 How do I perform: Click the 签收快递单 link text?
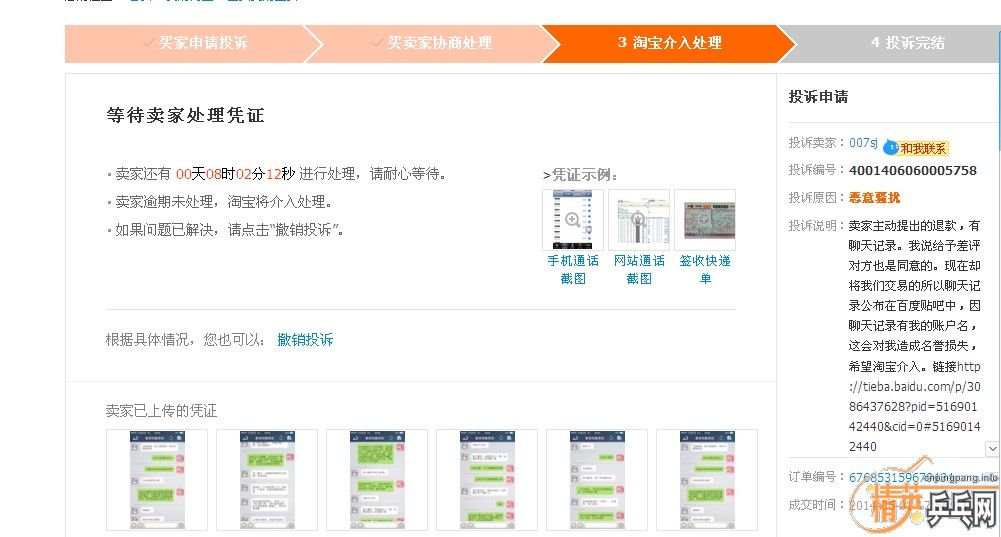[705, 269]
